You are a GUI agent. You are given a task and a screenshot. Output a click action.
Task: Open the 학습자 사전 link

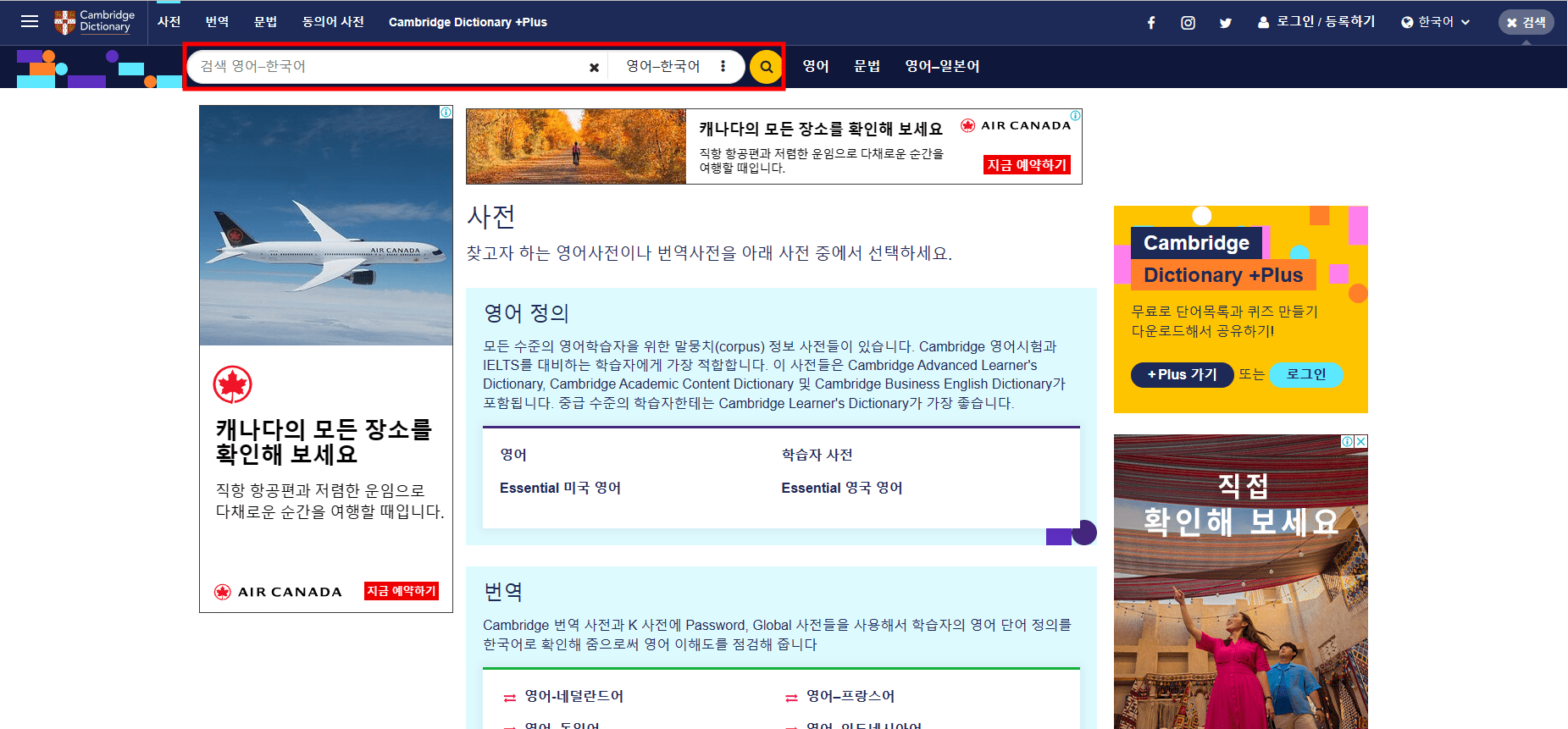(x=817, y=455)
